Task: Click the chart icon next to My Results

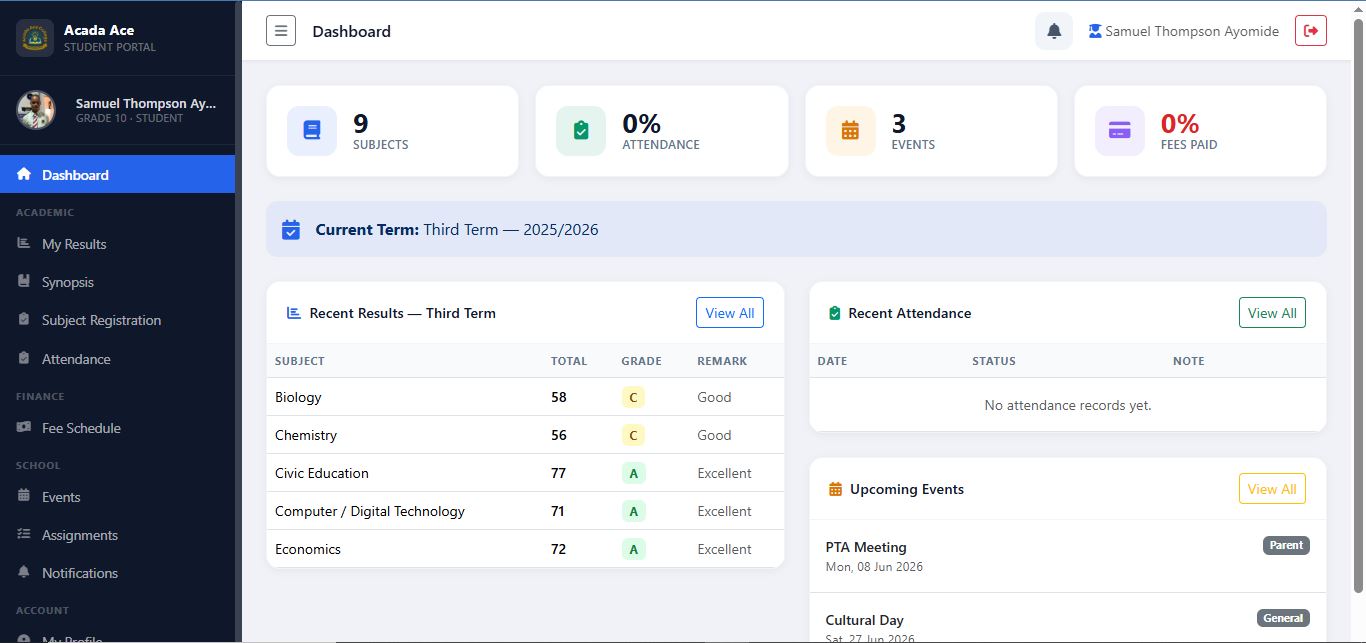Action: [24, 243]
